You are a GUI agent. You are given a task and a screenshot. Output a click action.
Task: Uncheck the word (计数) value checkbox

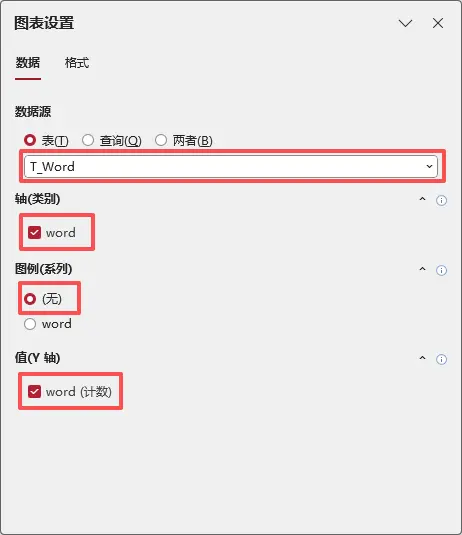[x=34, y=391]
